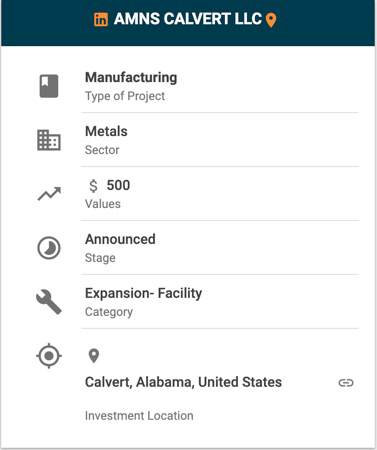This screenshot has height=450, width=377.
Task: Select the Announced stage text
Action: click(120, 239)
